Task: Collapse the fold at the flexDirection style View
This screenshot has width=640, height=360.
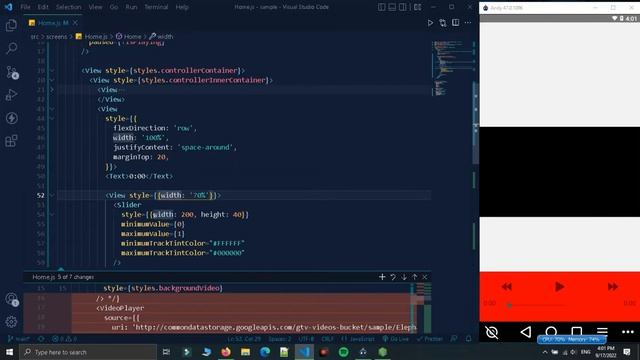Action: (52, 109)
